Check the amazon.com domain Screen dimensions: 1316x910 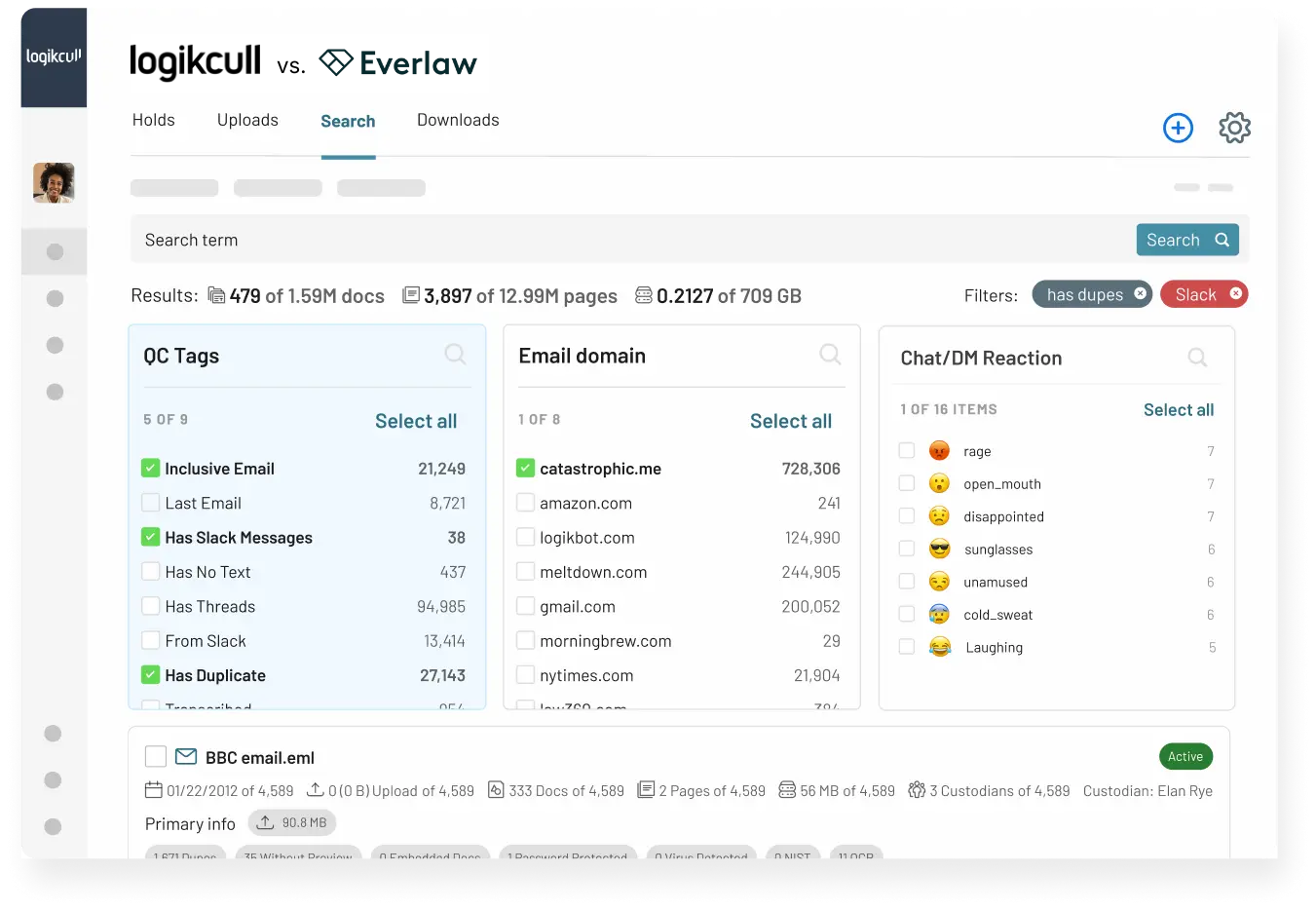[x=525, y=503]
